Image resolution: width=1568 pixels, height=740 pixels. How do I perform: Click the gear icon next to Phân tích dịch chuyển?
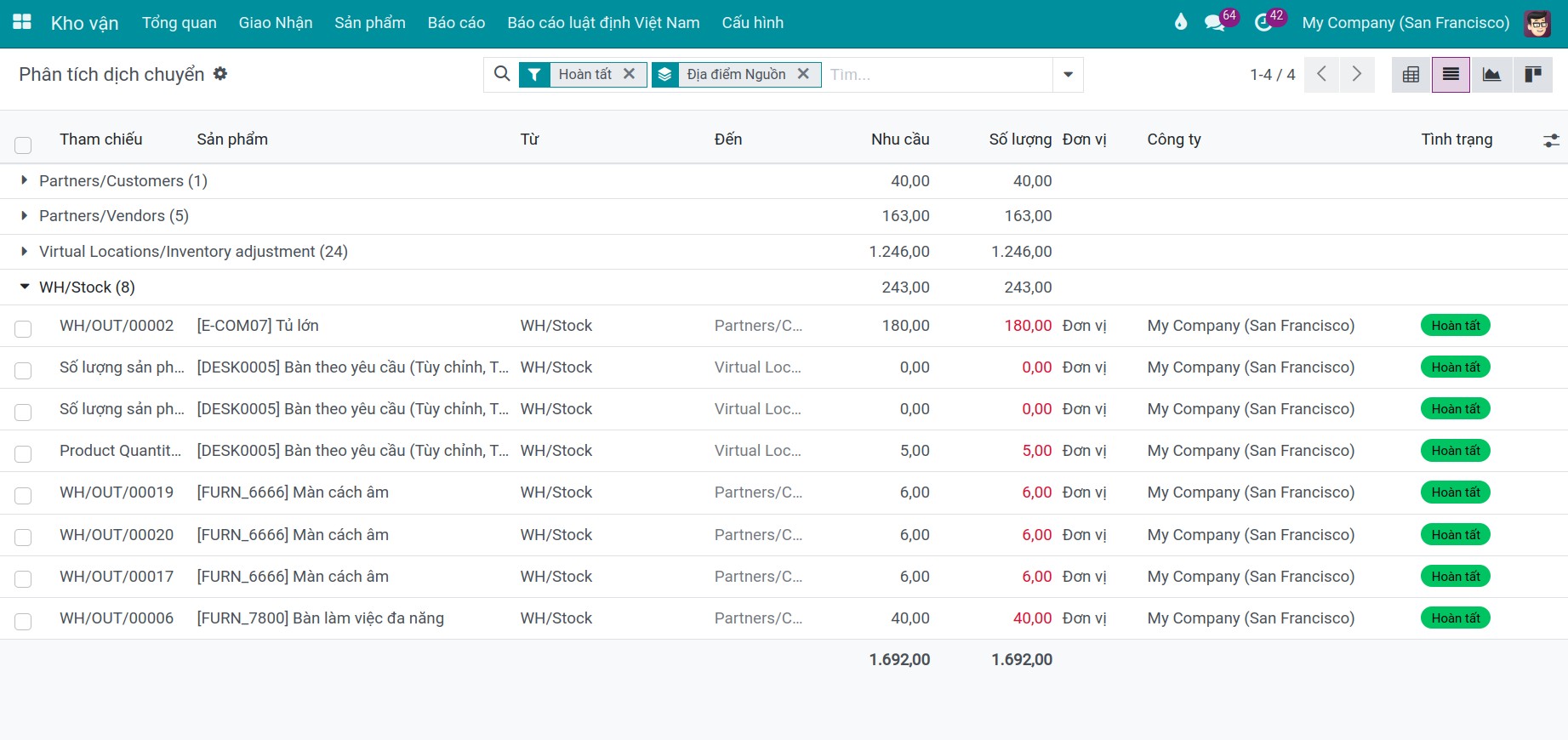[x=220, y=74]
